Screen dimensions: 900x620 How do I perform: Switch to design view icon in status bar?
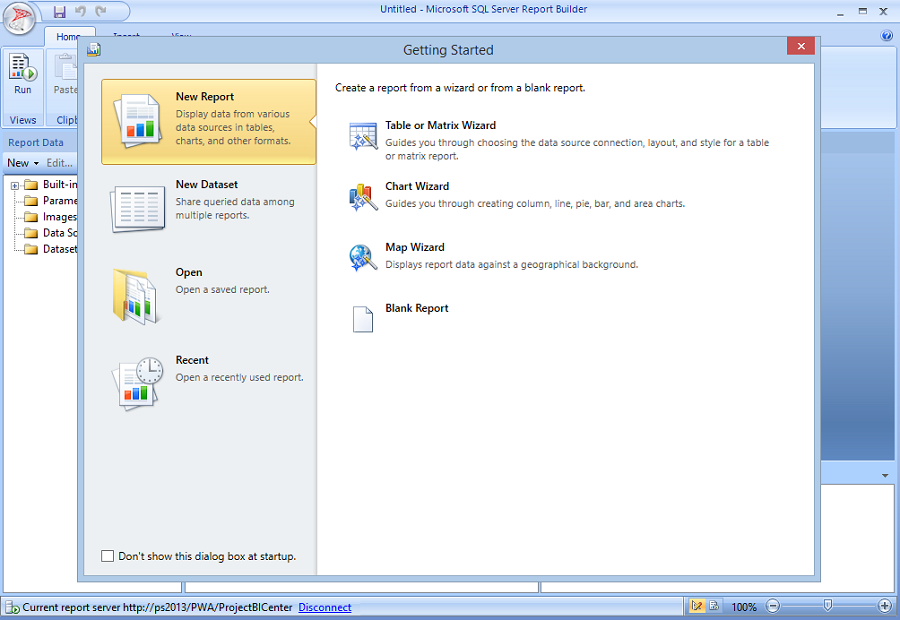(x=697, y=606)
